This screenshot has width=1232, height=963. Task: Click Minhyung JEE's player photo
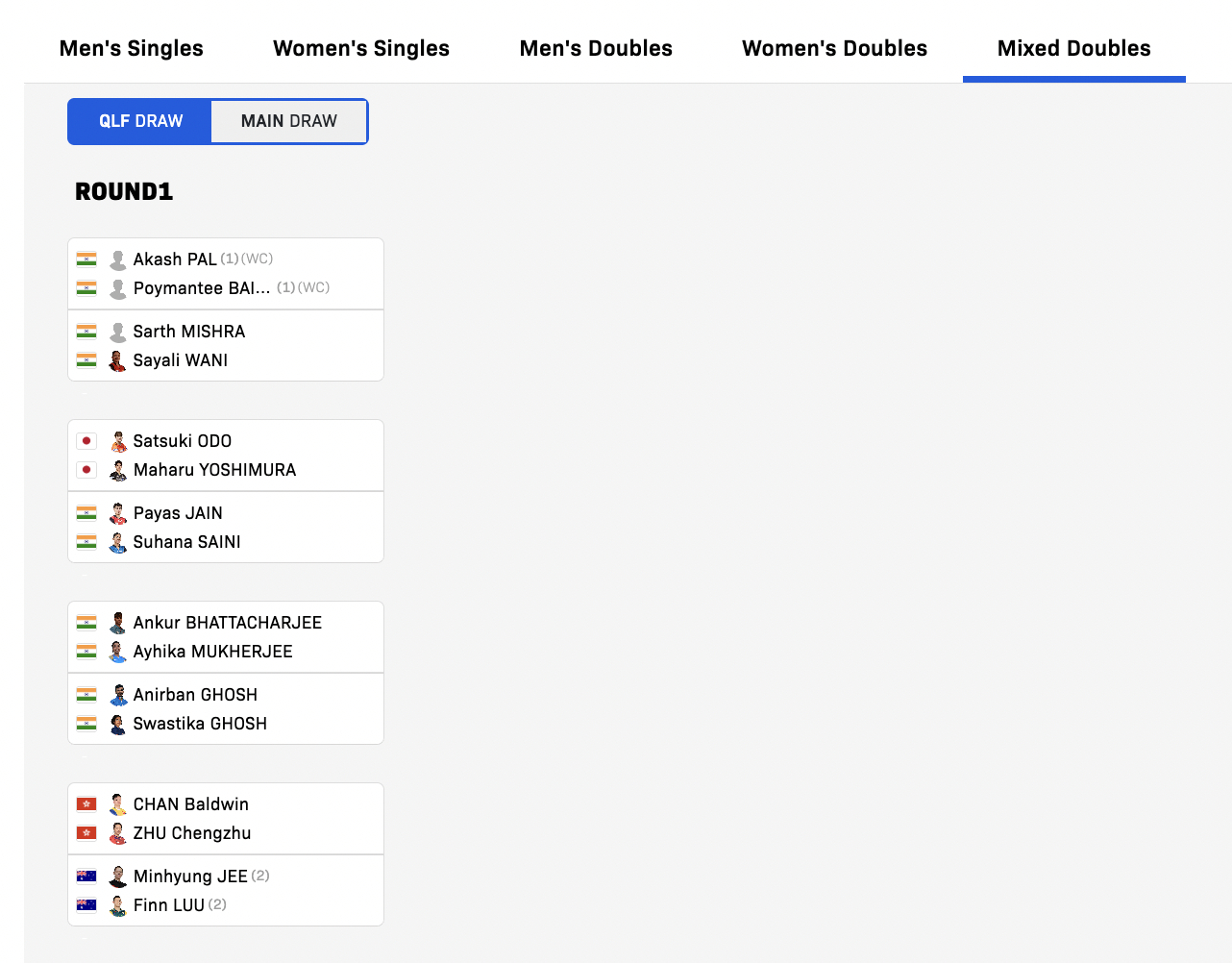tap(118, 877)
